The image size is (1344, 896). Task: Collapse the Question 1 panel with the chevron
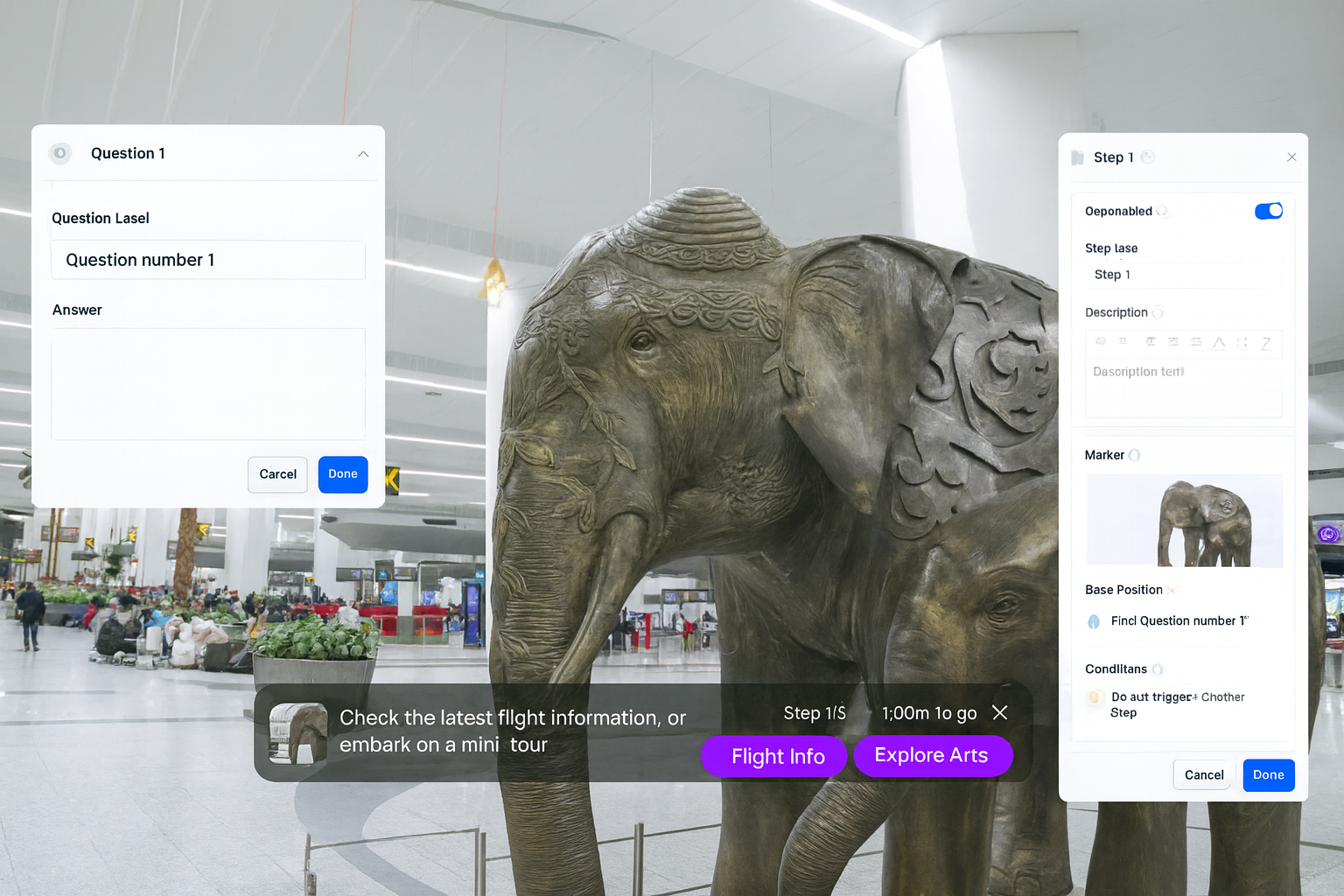pos(362,154)
